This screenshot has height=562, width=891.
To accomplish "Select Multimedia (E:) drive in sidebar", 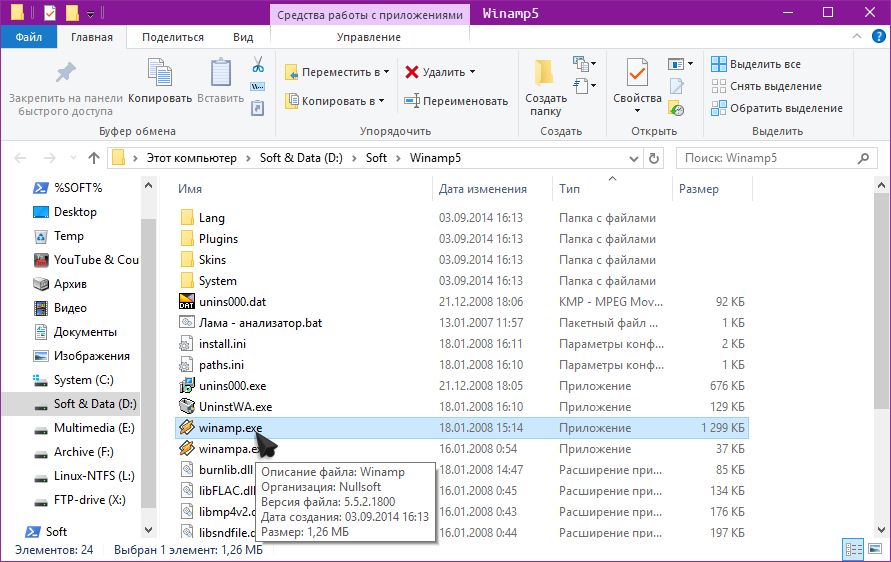I will tap(94, 428).
